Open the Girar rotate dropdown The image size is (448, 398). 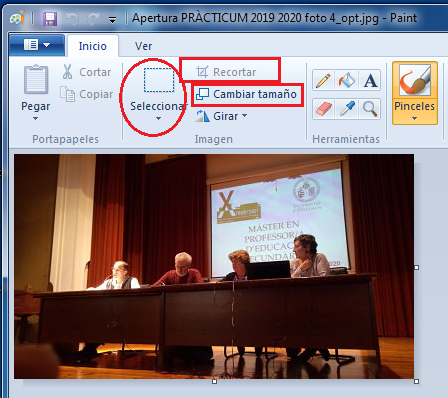pos(221,116)
